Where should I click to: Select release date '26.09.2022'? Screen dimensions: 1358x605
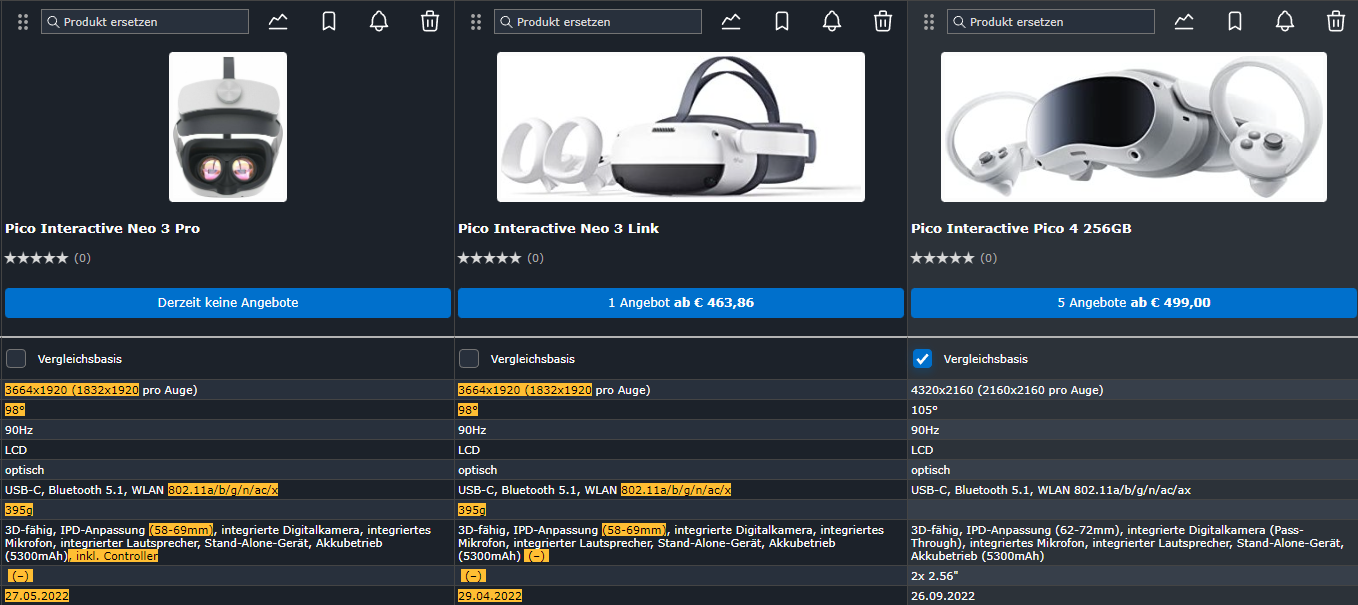943,596
